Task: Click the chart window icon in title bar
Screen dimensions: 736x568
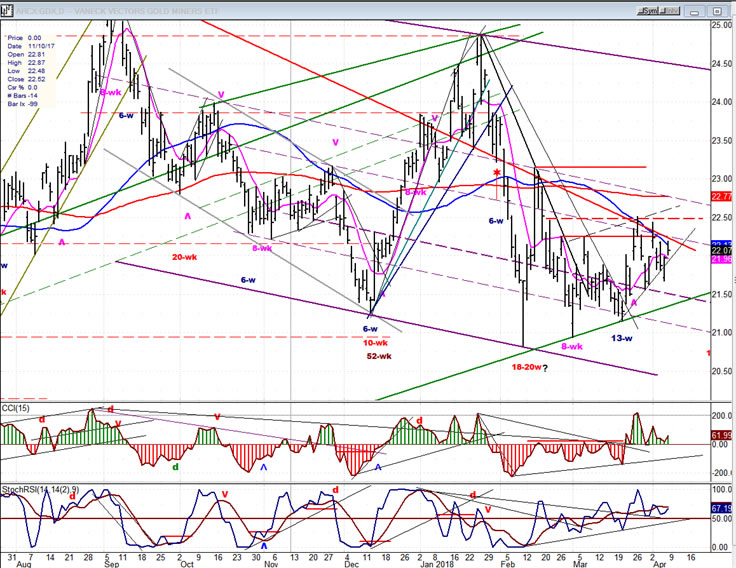Action: [6, 9]
